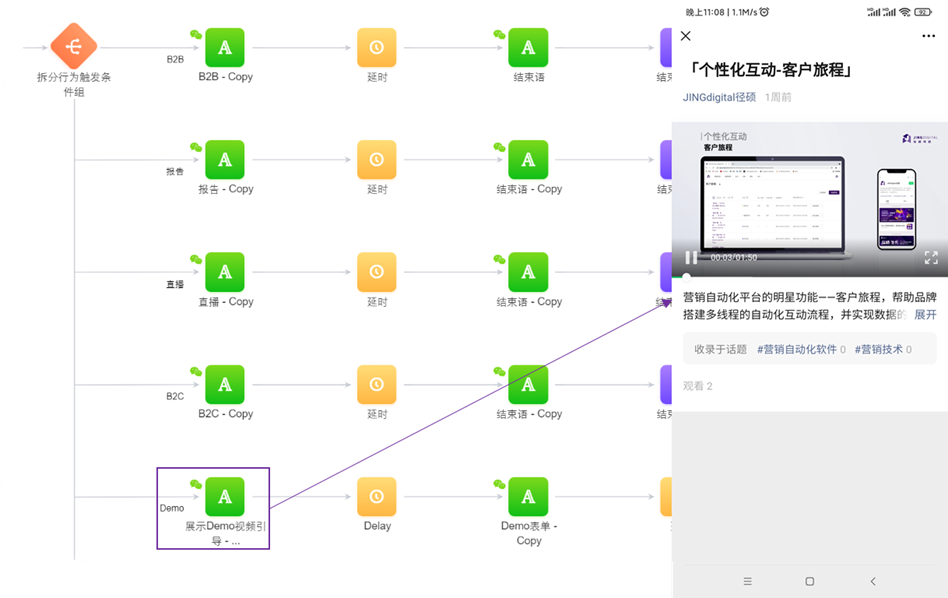Select the 直播 - Copy broadcast node
The image size is (948, 598).
pyautogui.click(x=225, y=273)
